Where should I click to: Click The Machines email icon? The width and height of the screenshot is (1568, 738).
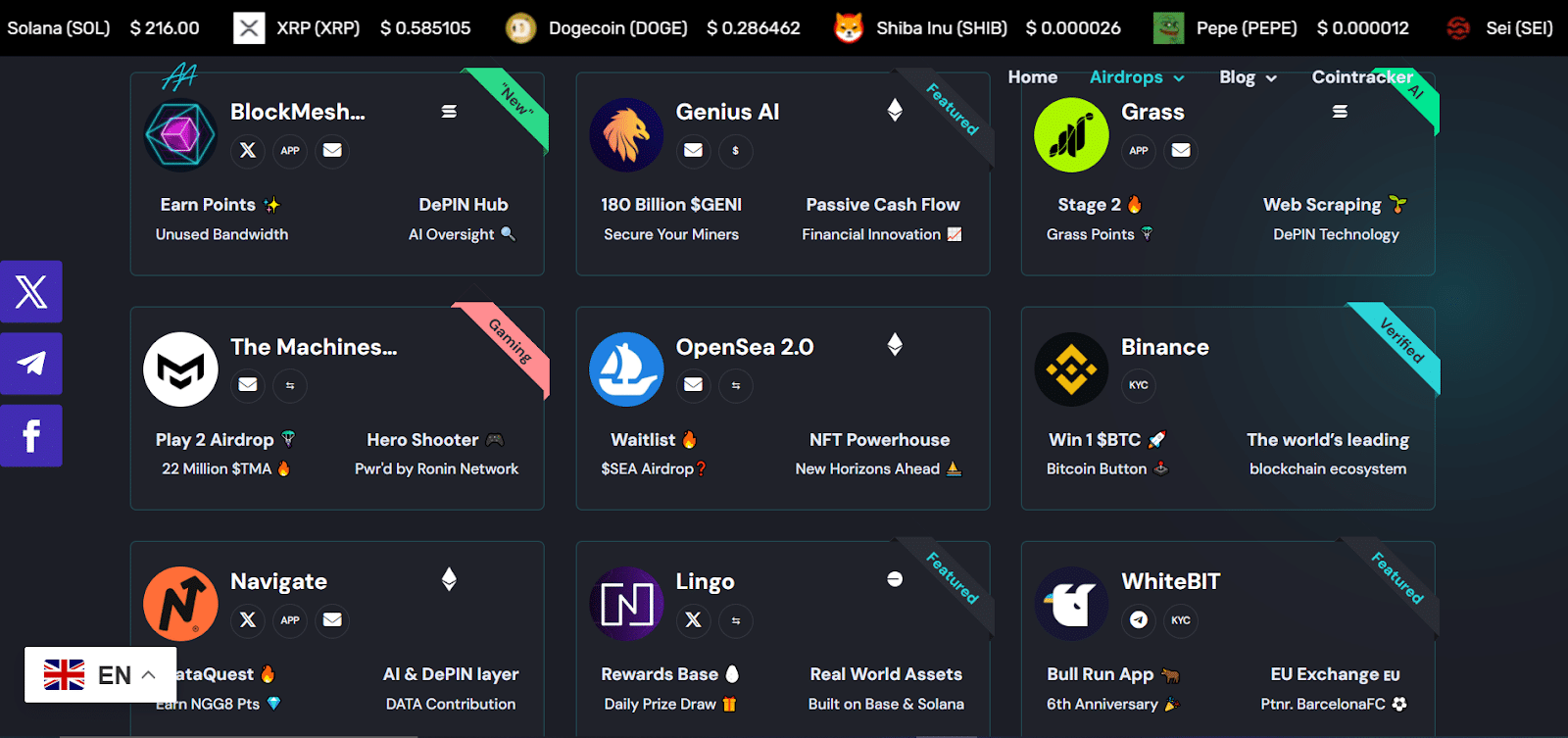pos(248,385)
